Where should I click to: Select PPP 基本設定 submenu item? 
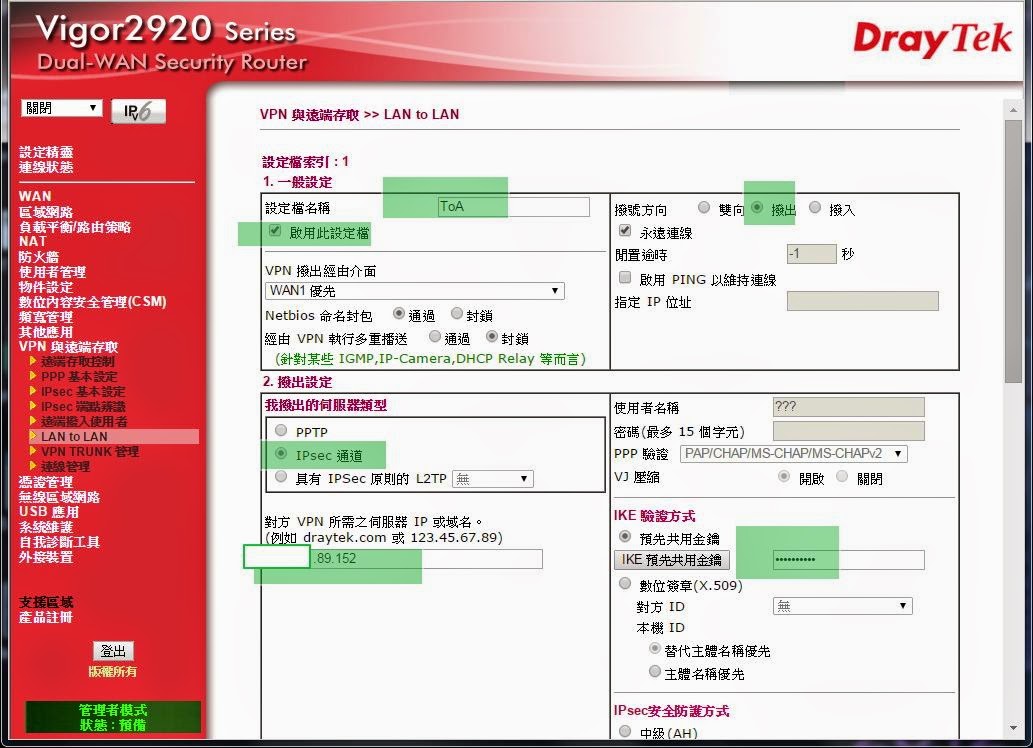click(x=79, y=376)
